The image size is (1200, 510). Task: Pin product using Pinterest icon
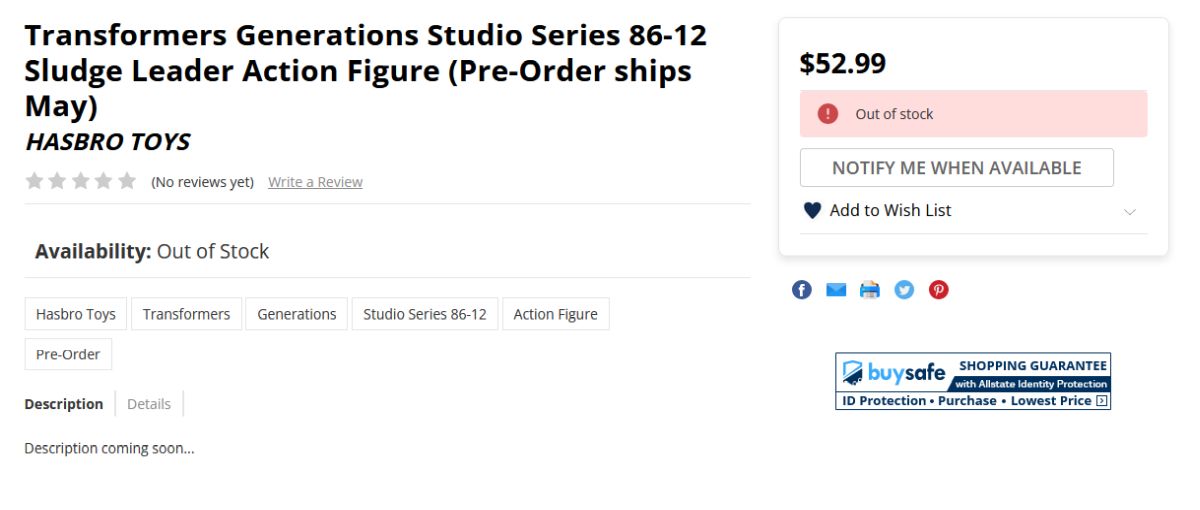(x=938, y=290)
